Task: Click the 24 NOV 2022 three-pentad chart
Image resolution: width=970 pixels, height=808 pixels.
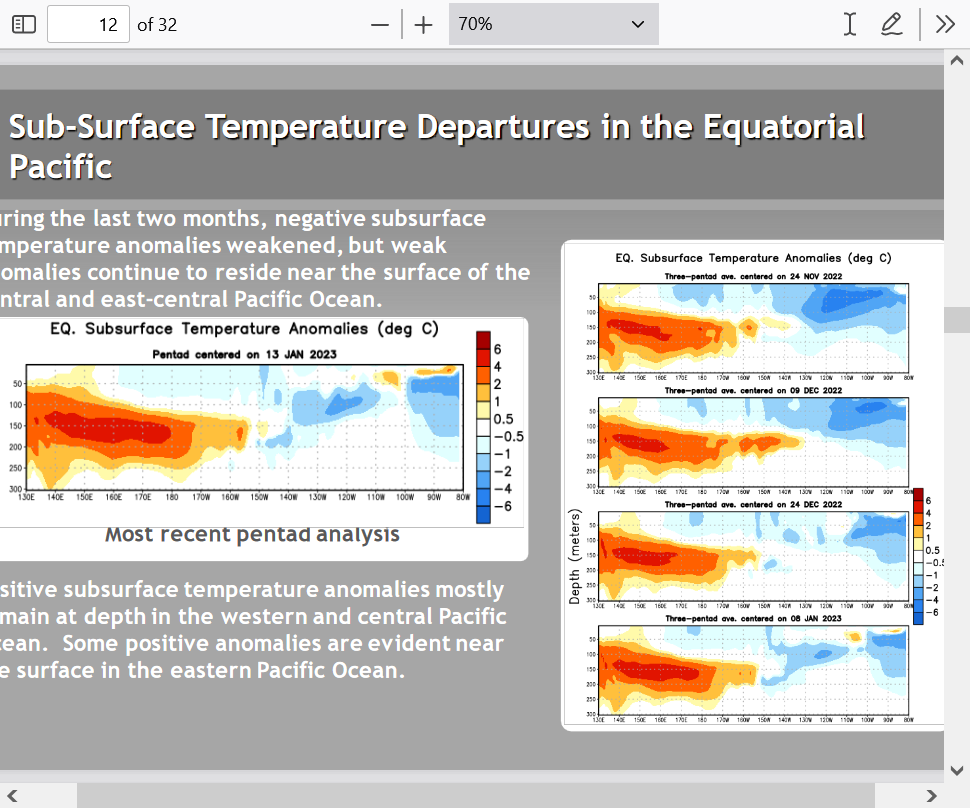Action: [753, 328]
